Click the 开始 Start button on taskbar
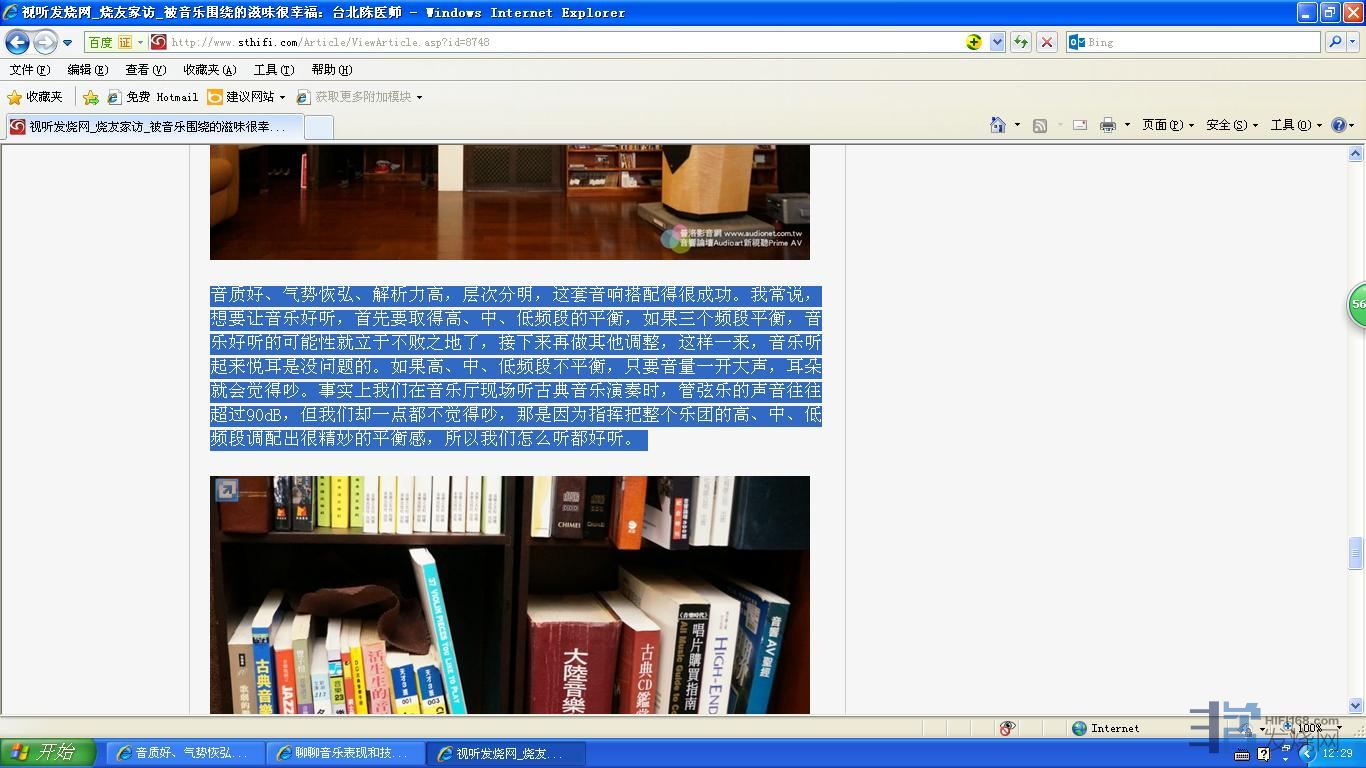Viewport: 1366px width, 768px height. pyautogui.click(x=47, y=753)
